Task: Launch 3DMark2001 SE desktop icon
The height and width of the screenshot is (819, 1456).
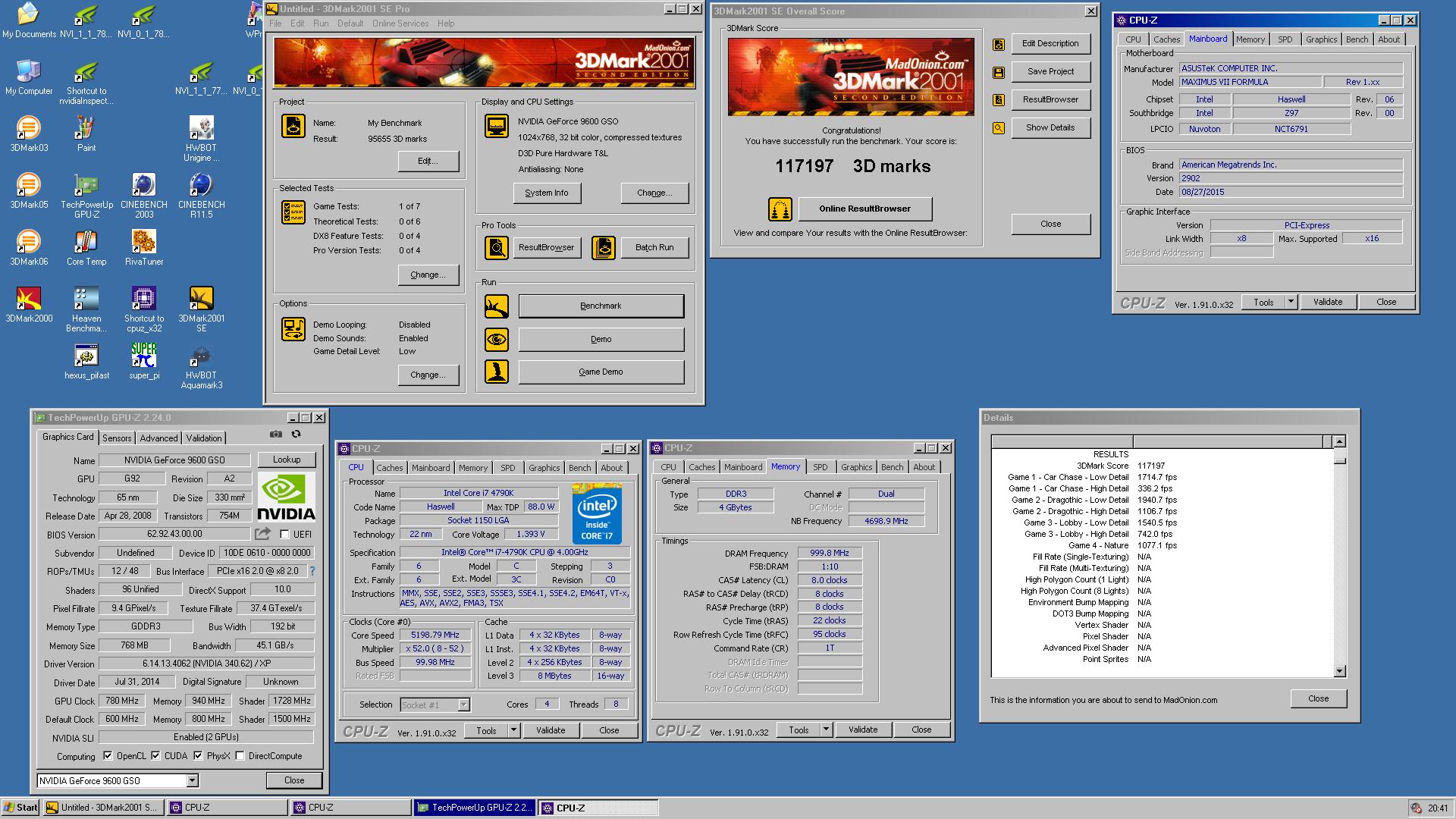Action: click(x=201, y=309)
